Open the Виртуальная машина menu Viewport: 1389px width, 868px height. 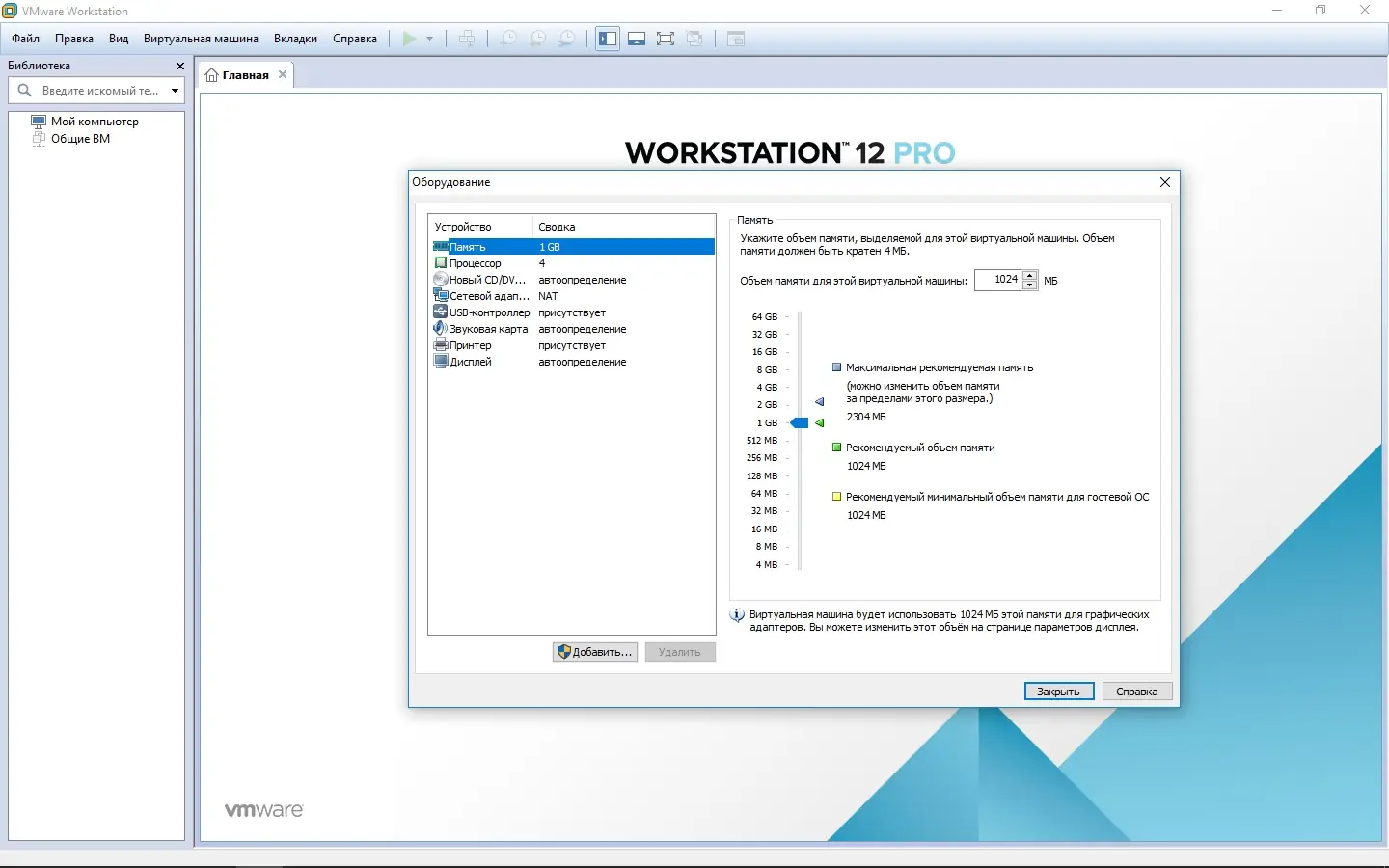(x=201, y=39)
